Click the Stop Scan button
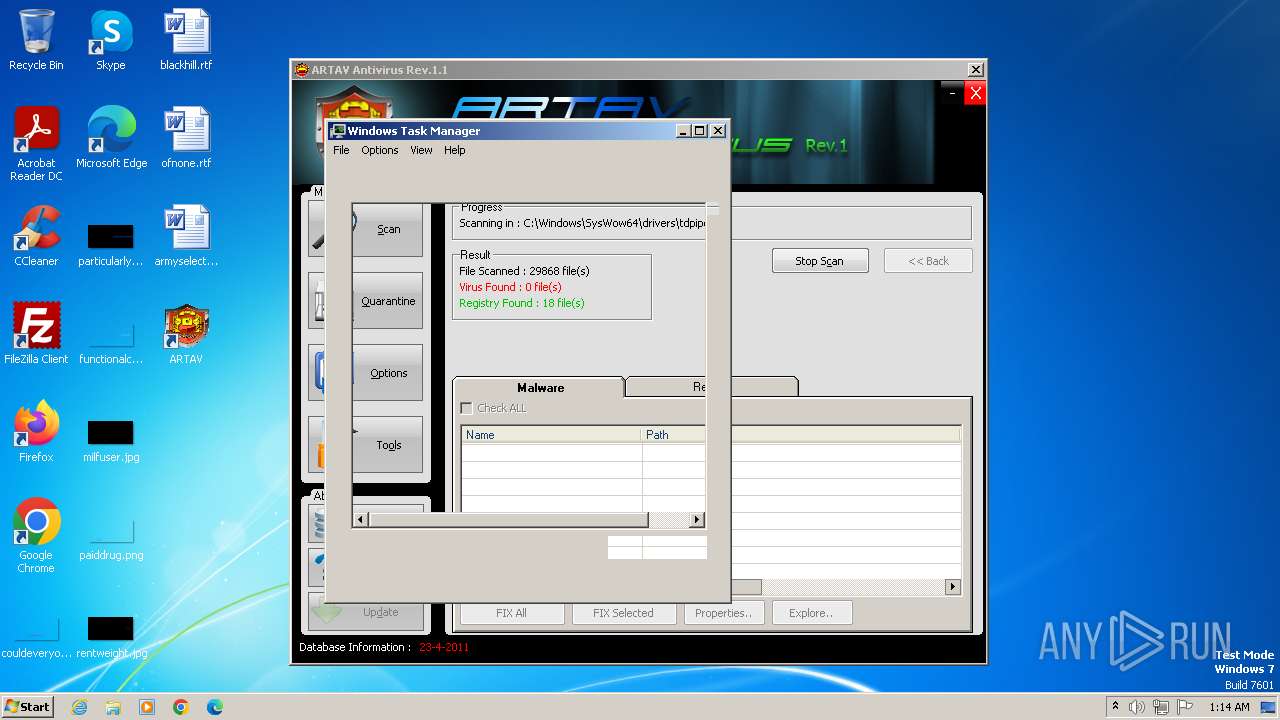This screenshot has width=1280, height=720. (x=819, y=261)
